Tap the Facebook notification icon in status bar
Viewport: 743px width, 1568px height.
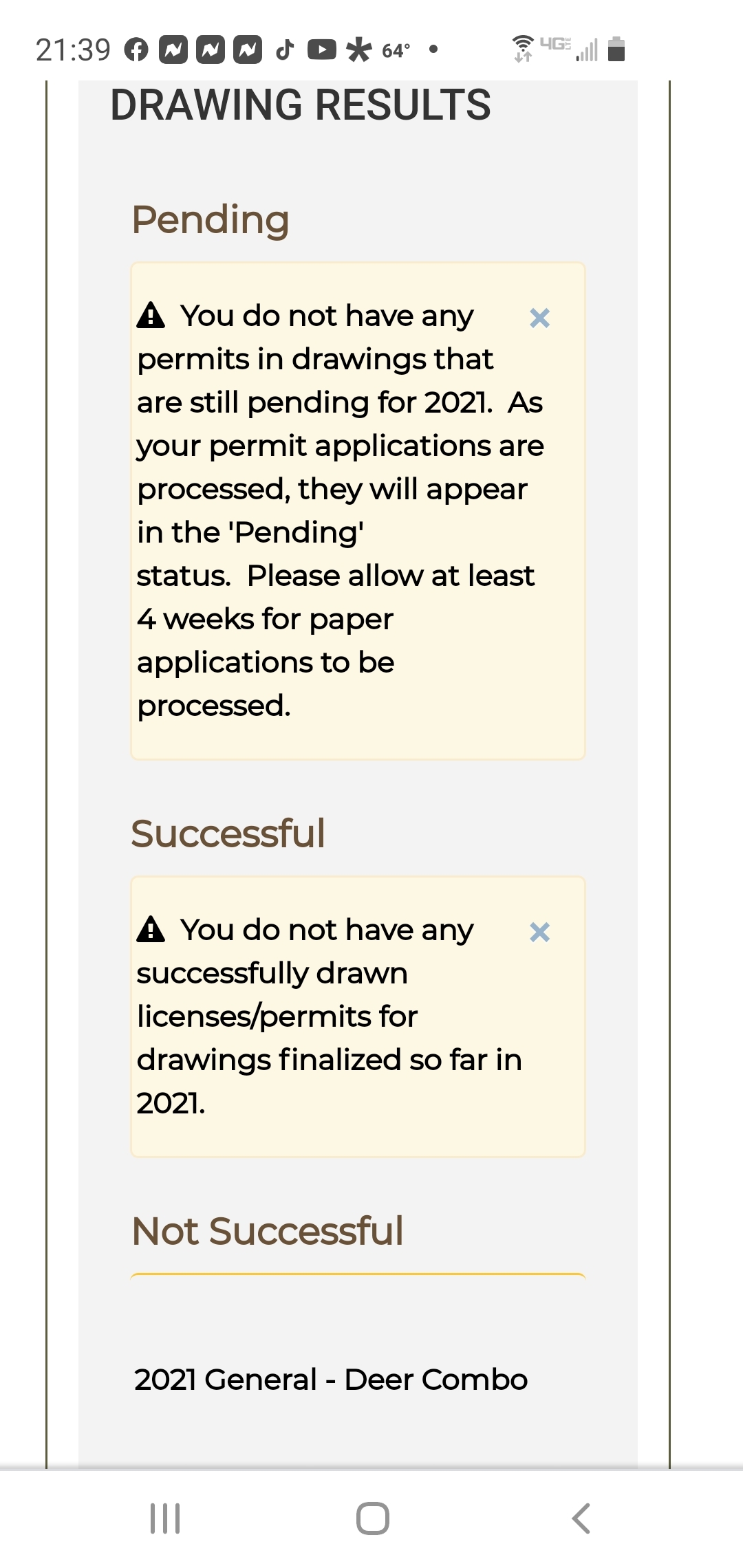pyautogui.click(x=136, y=50)
